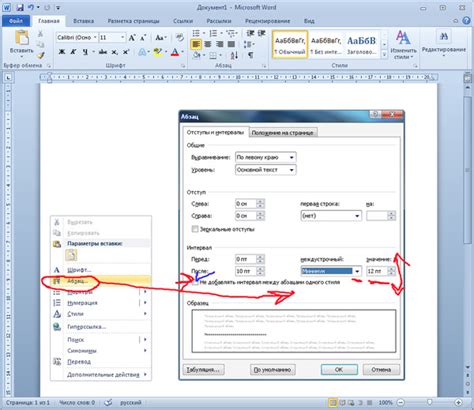Click the Слева indent input field

246,204
